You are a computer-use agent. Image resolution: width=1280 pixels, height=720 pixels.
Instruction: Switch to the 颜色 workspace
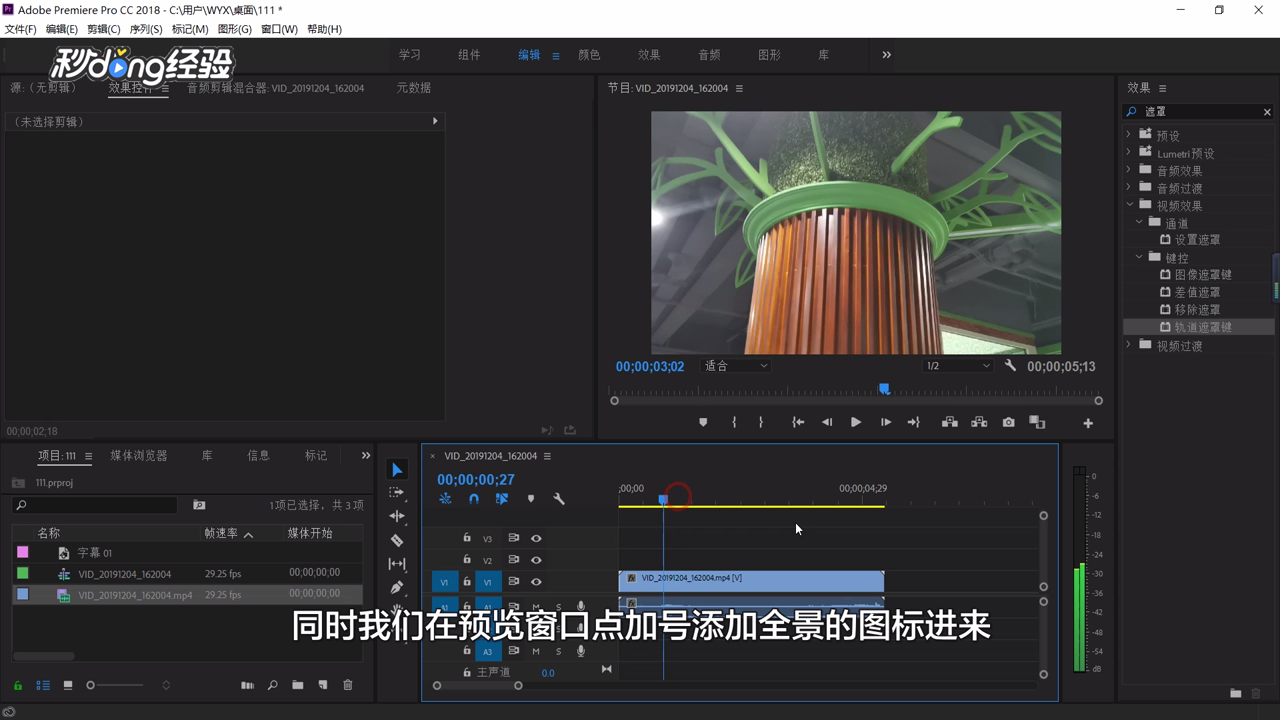pyautogui.click(x=589, y=55)
